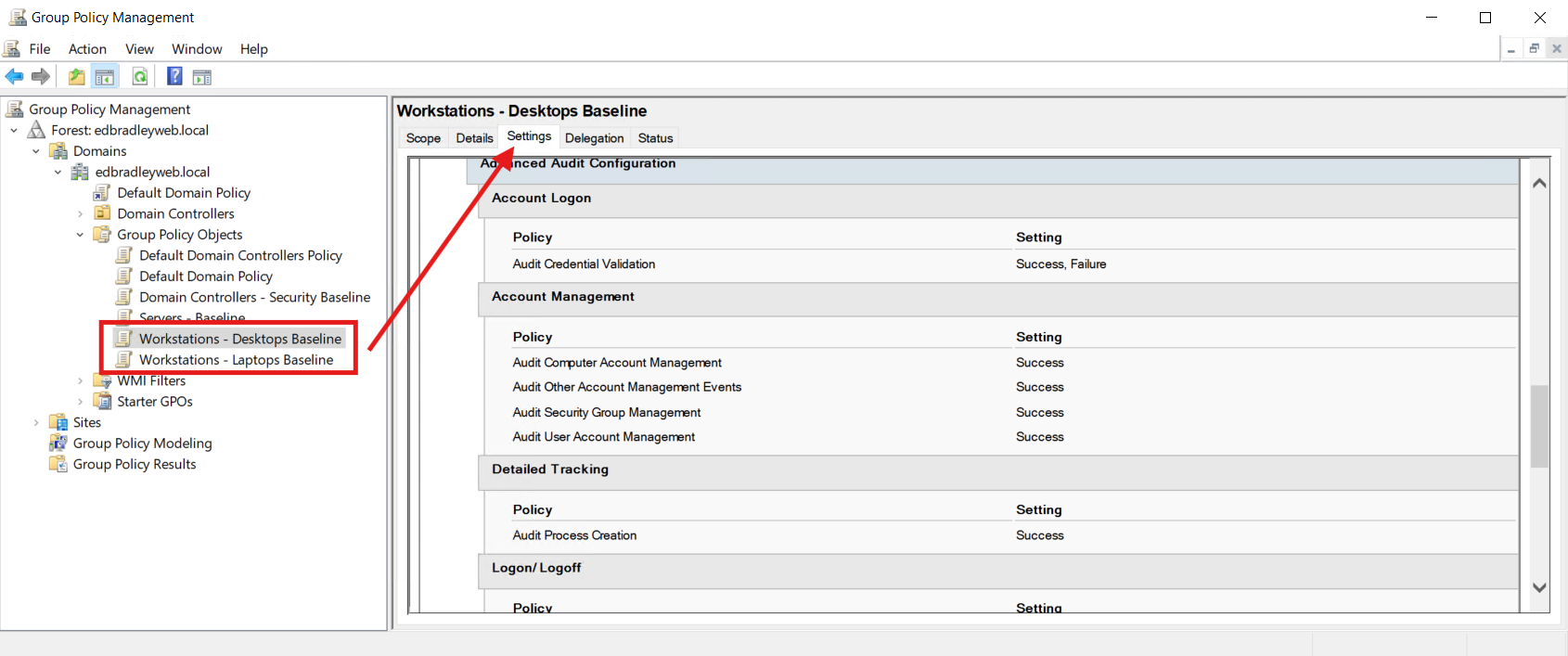Click the blue Back arrow toolbar icon
The height and width of the screenshot is (656, 1568).
point(14,77)
